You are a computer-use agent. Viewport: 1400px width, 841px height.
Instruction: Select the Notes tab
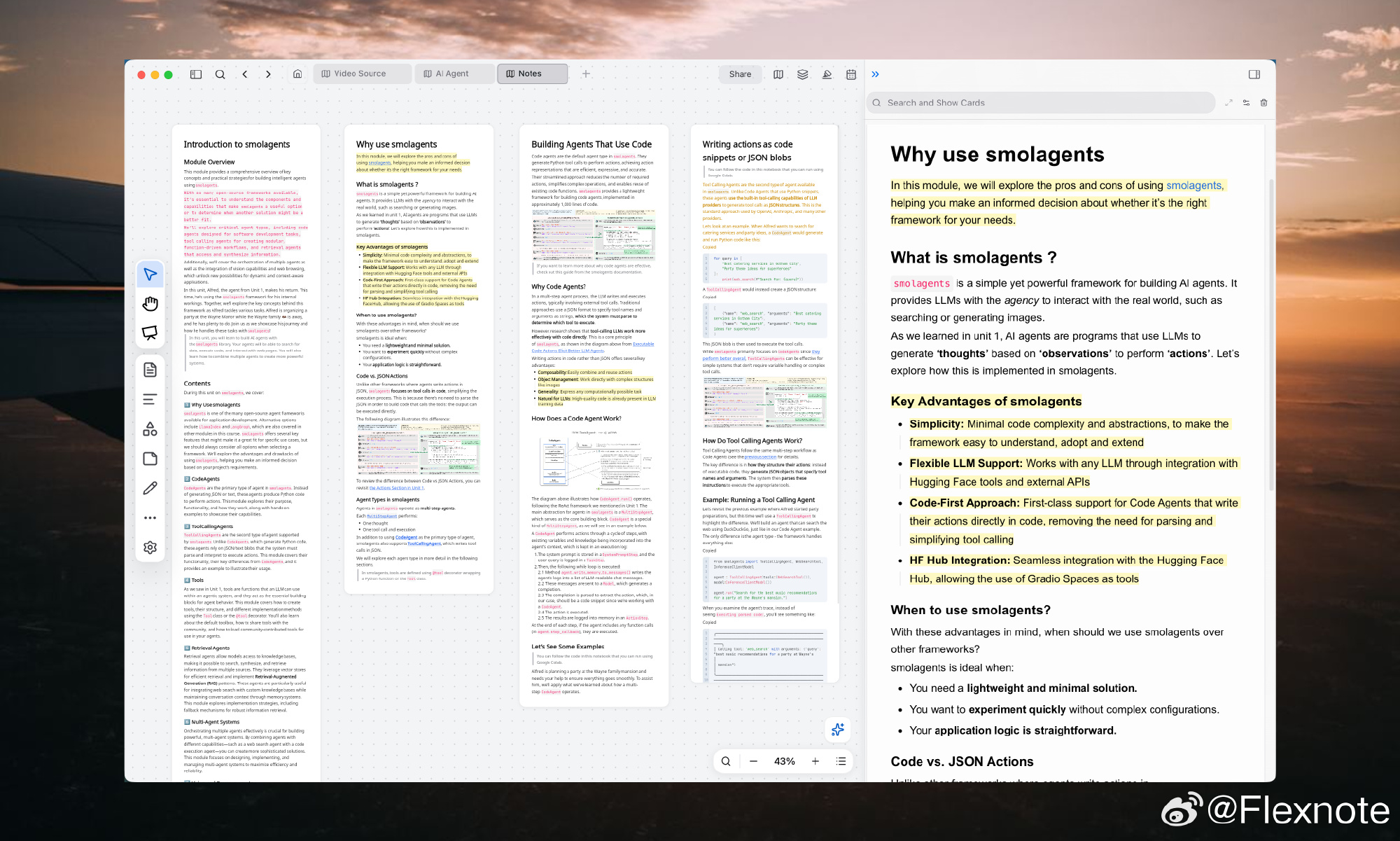[x=532, y=74]
